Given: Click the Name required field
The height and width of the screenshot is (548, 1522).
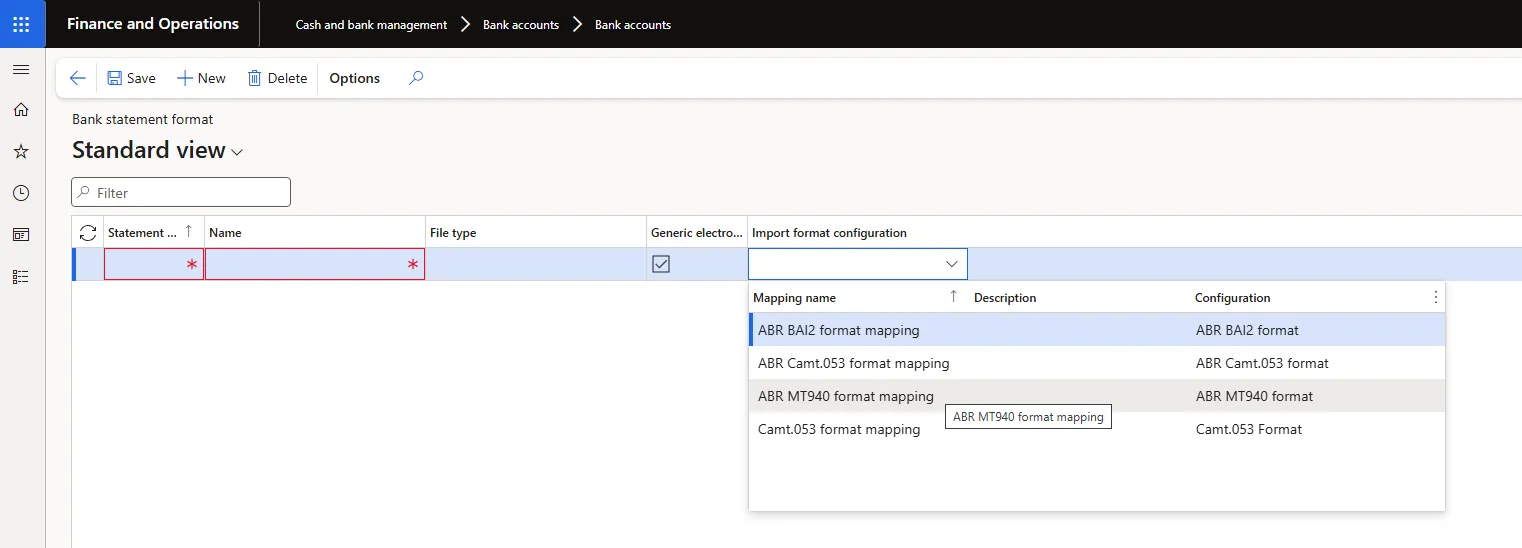Looking at the screenshot, I should tap(315, 264).
